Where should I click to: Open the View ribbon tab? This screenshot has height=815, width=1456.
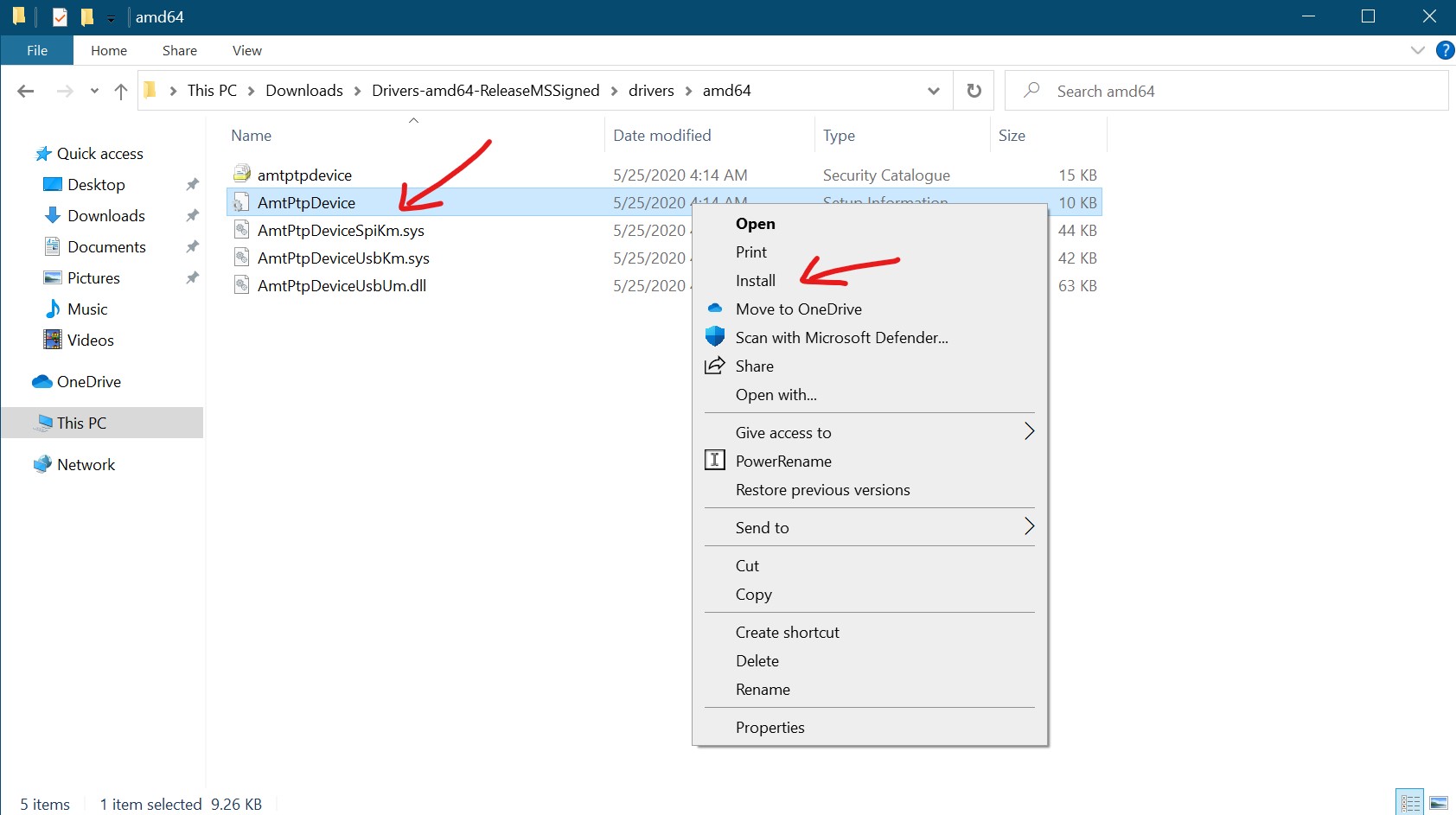click(246, 51)
